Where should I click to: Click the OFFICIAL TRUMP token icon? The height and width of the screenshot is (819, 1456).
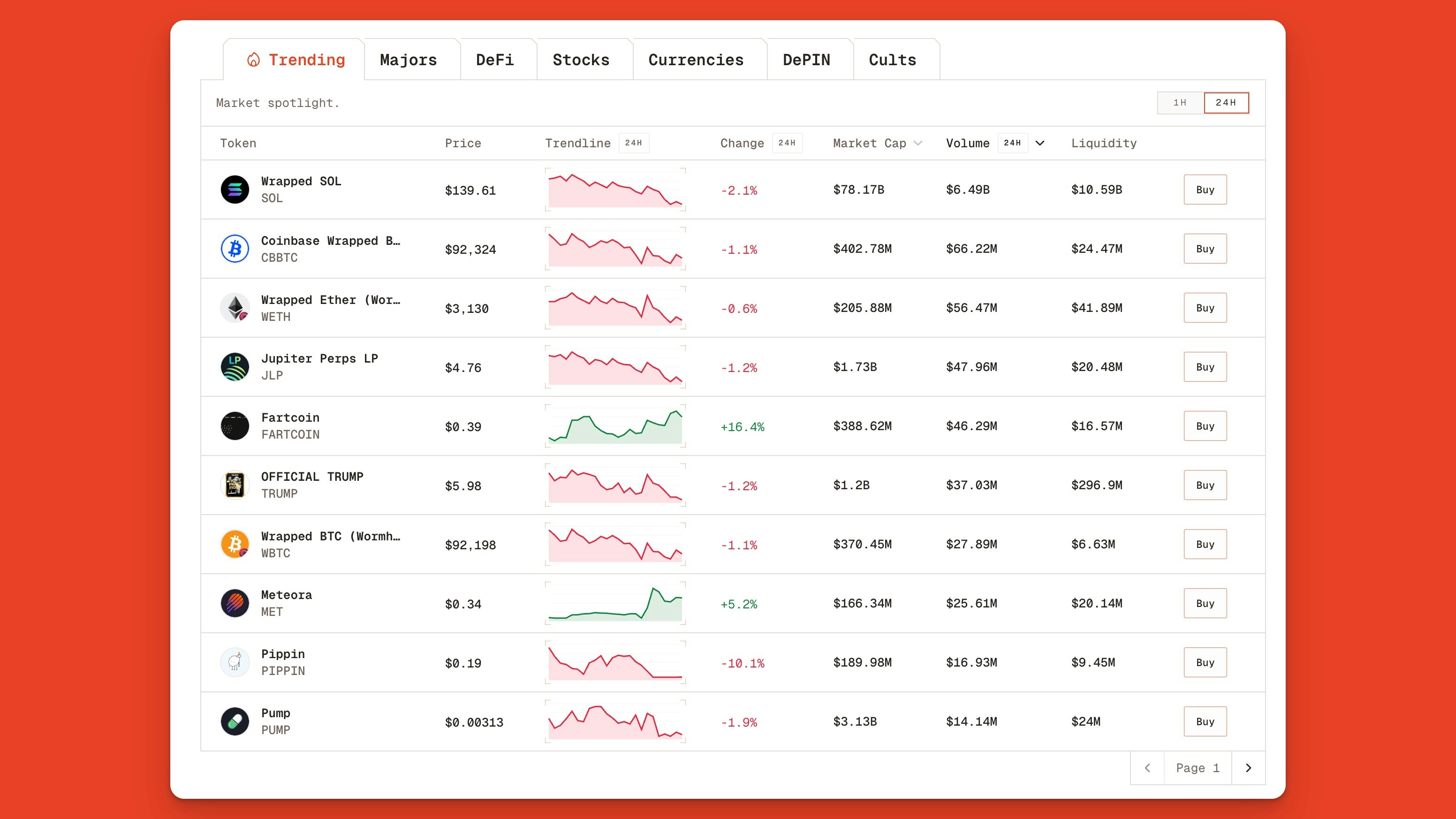pos(235,485)
